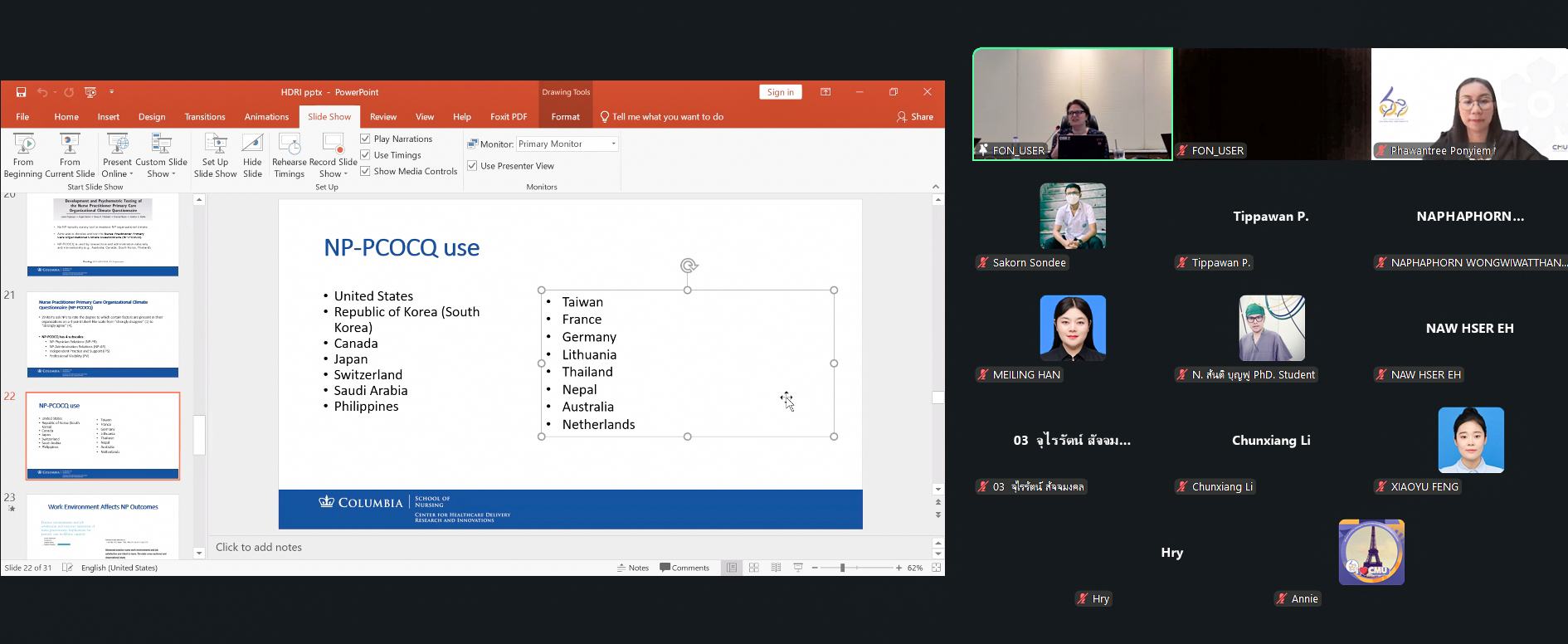Select slide 21 thumbnail
The height and width of the screenshot is (644, 1568).
(x=103, y=334)
